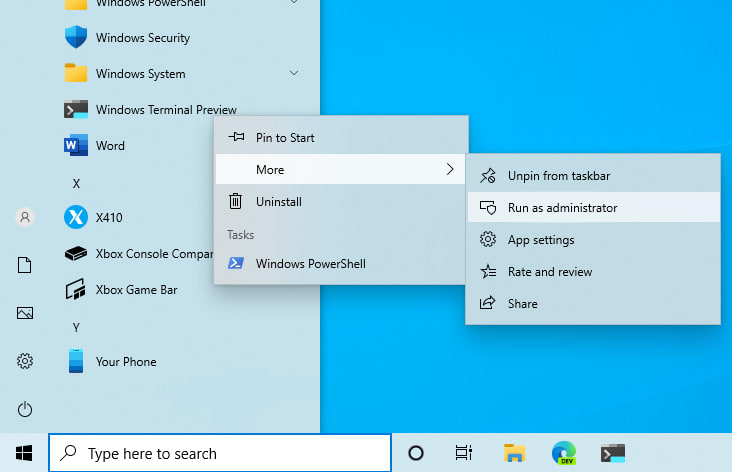The image size is (732, 472).
Task: Open the More submenu entry
Action: tap(341, 169)
